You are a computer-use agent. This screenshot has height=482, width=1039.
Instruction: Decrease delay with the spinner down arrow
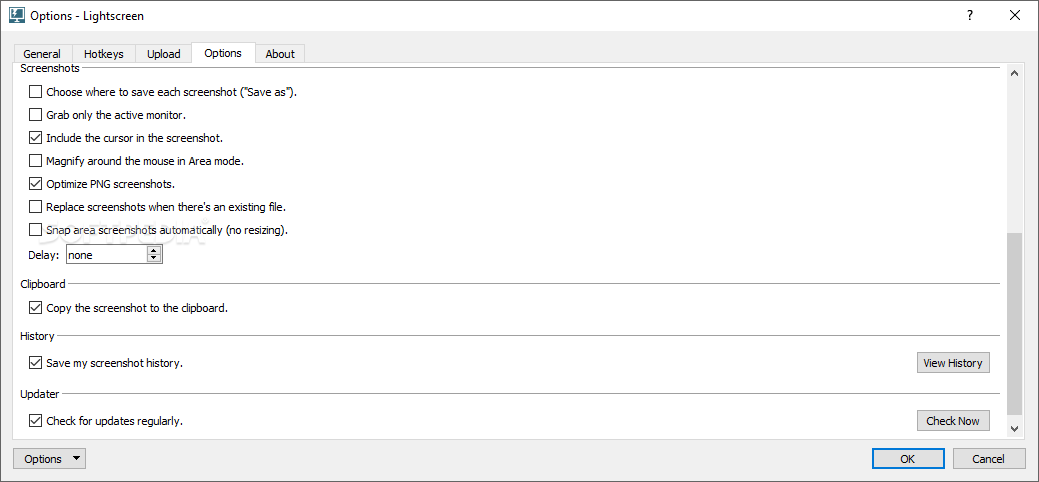(x=154, y=259)
